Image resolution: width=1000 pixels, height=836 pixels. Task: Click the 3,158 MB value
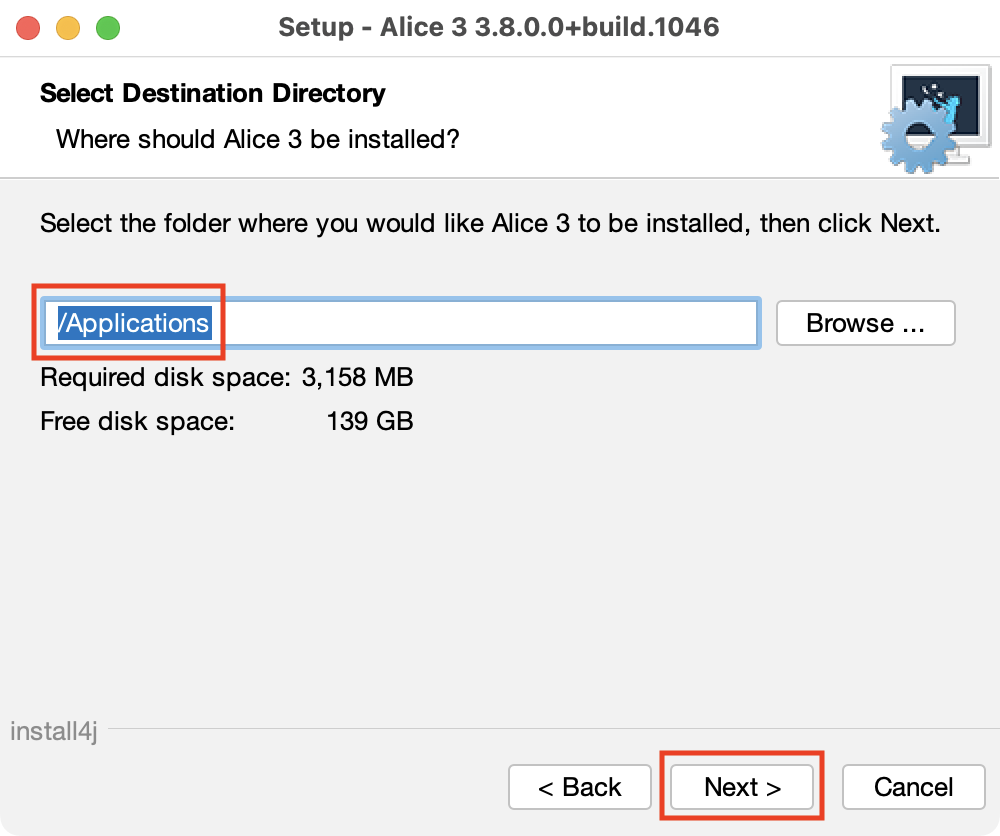[x=357, y=377]
